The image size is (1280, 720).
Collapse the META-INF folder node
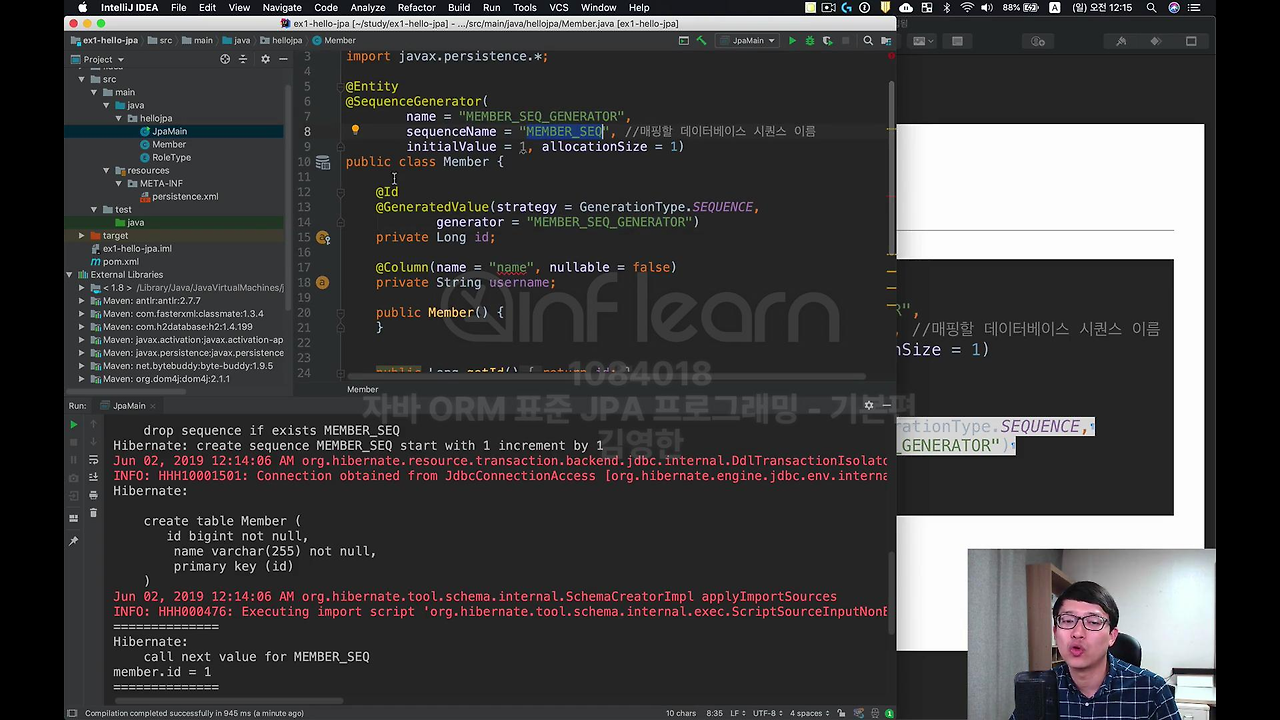pos(118,183)
